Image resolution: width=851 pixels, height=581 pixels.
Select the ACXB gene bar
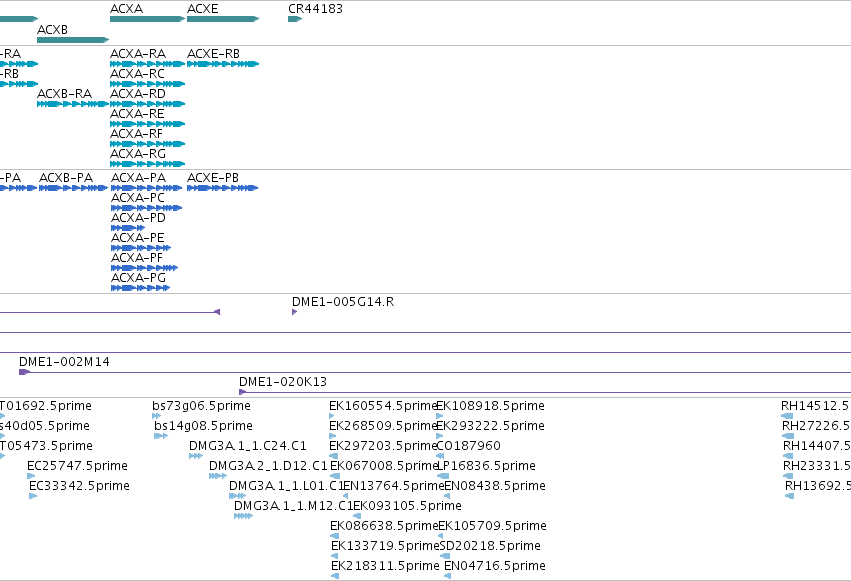(73, 40)
